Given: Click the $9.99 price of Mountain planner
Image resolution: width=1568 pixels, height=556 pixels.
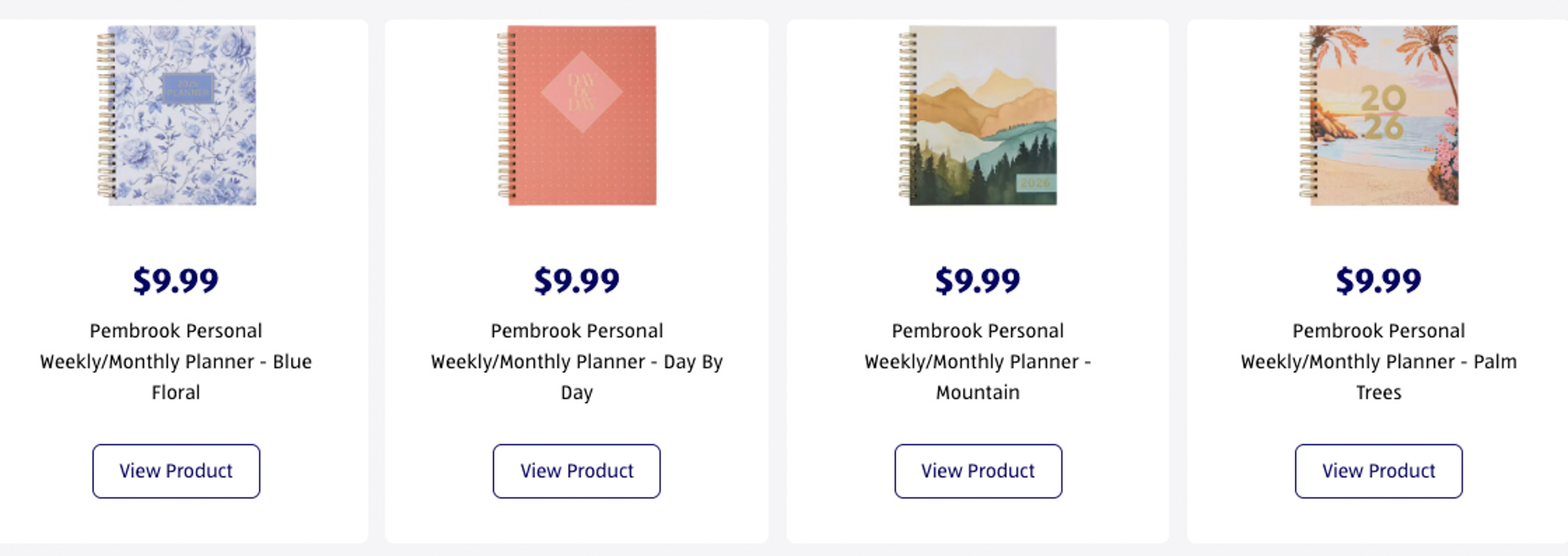Looking at the screenshot, I should 978,280.
